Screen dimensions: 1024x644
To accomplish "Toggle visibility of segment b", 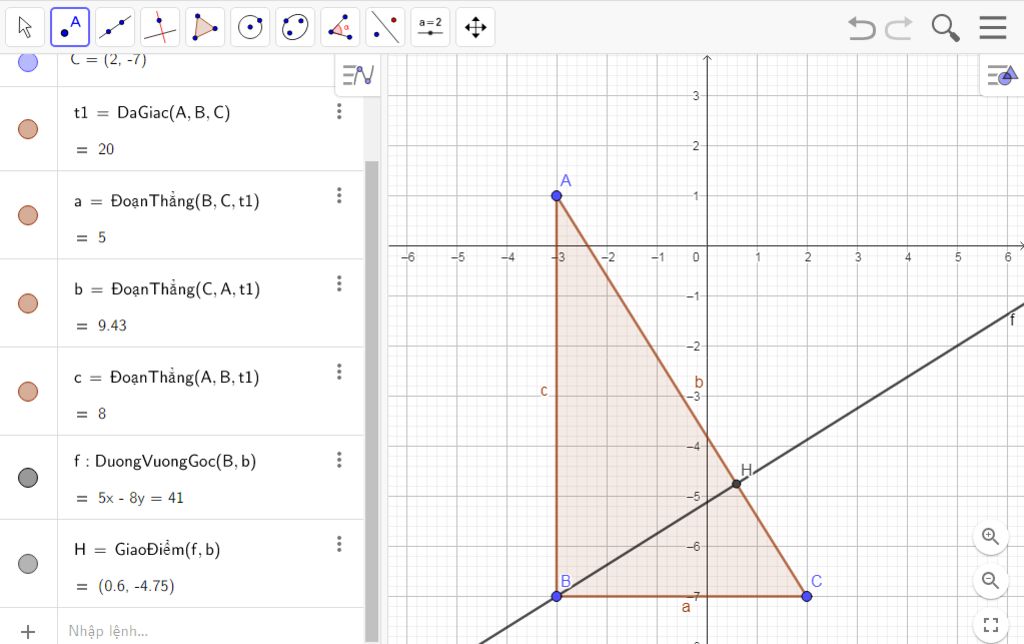I will [28, 304].
